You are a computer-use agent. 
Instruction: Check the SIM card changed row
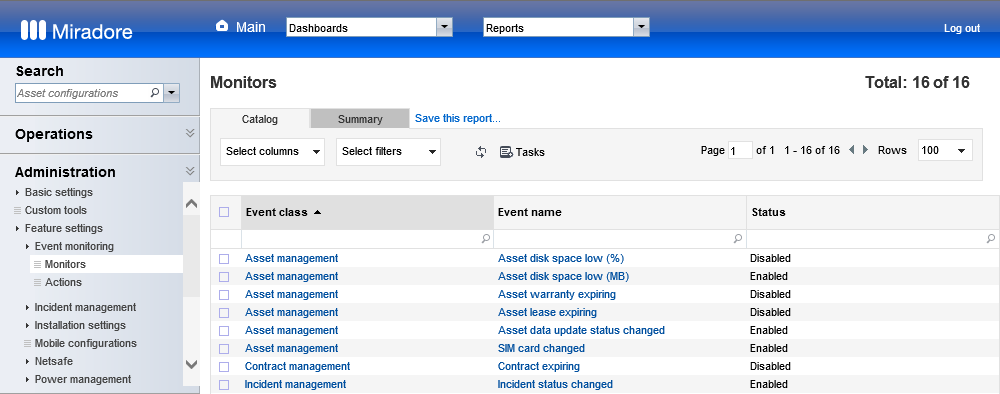point(224,349)
